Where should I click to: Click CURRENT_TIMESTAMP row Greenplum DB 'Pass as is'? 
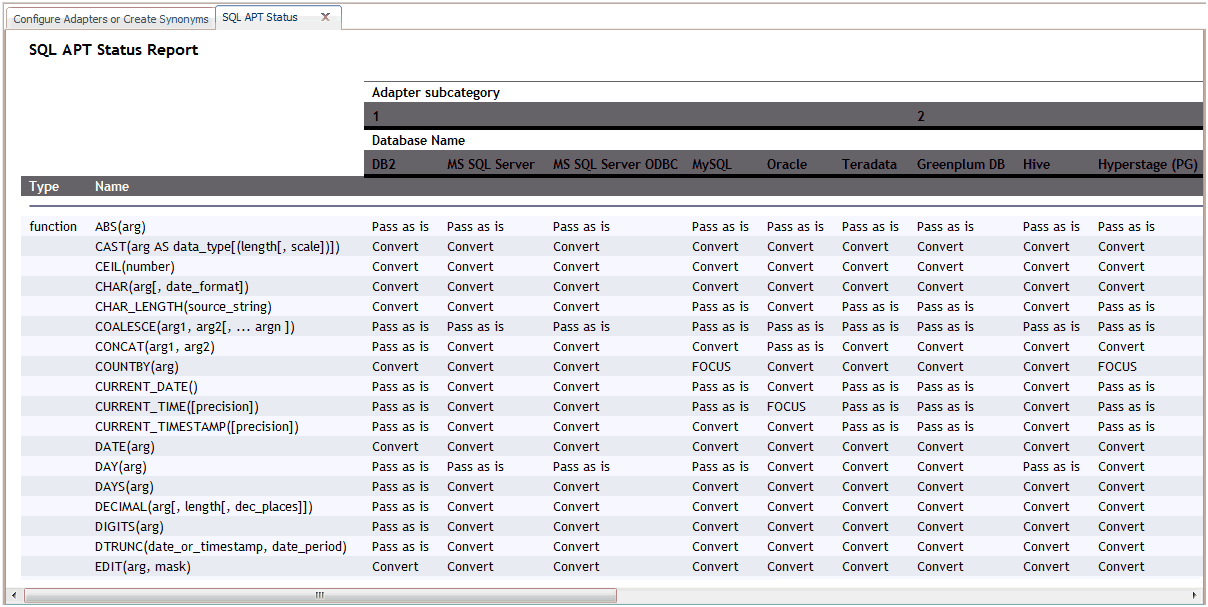(x=945, y=426)
